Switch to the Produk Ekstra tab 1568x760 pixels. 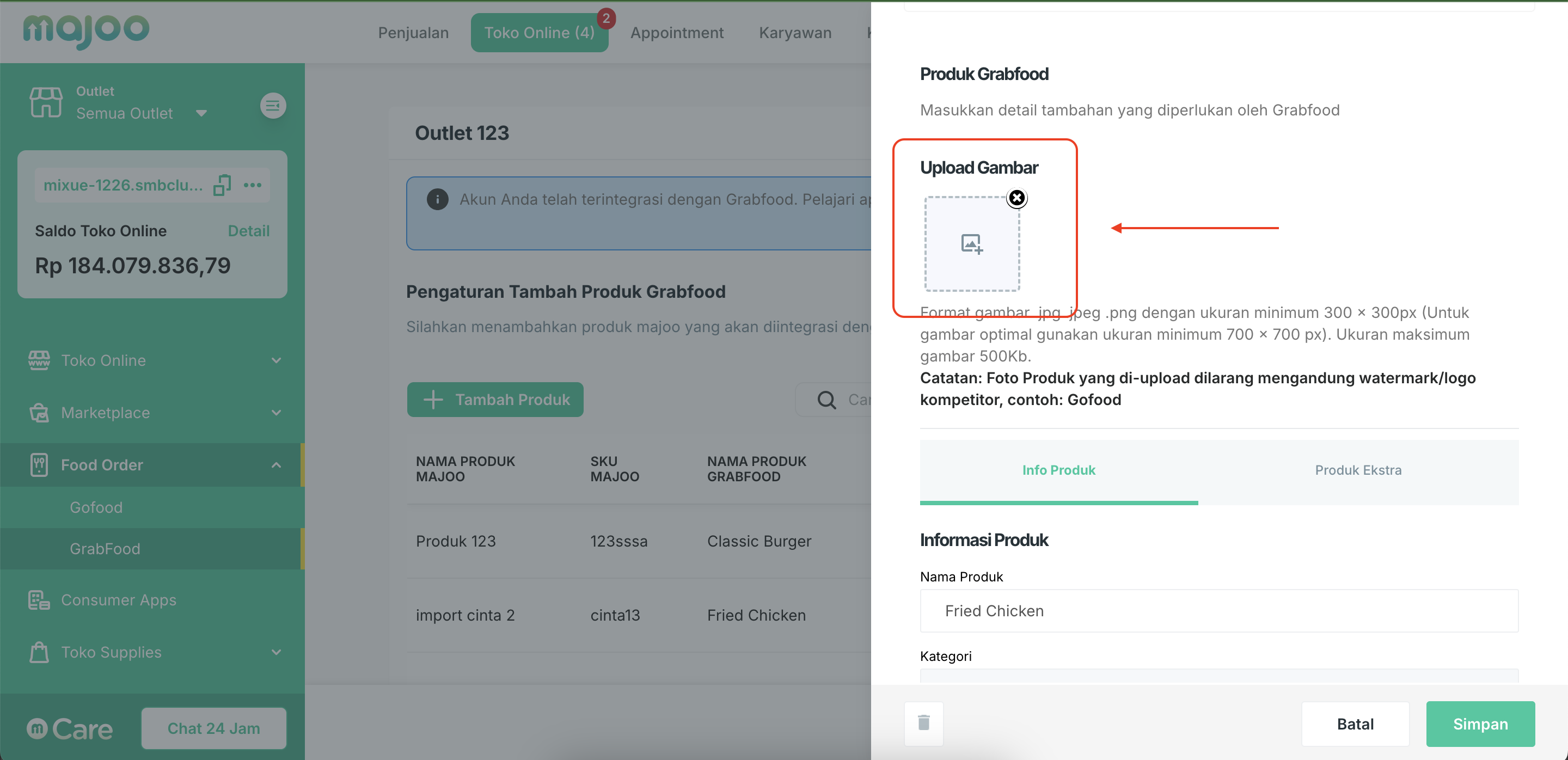(x=1358, y=471)
